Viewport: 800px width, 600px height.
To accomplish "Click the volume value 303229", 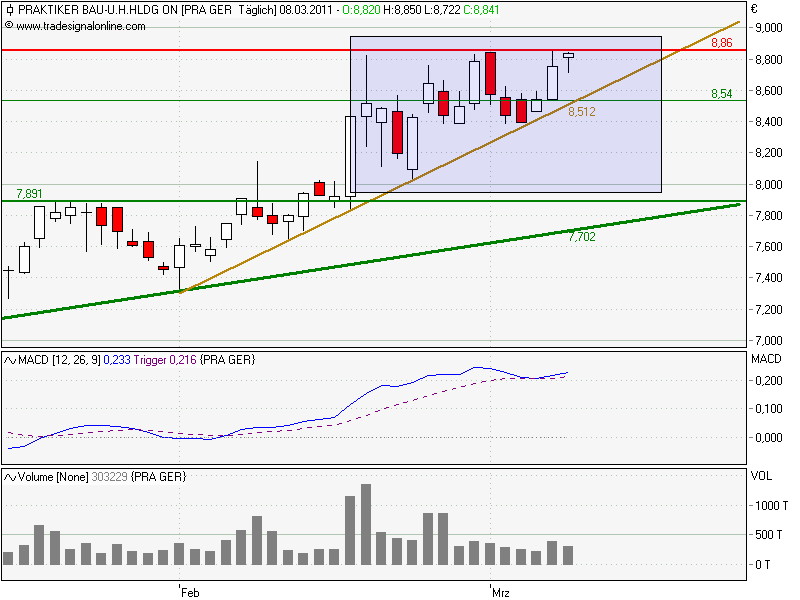I will coord(109,477).
